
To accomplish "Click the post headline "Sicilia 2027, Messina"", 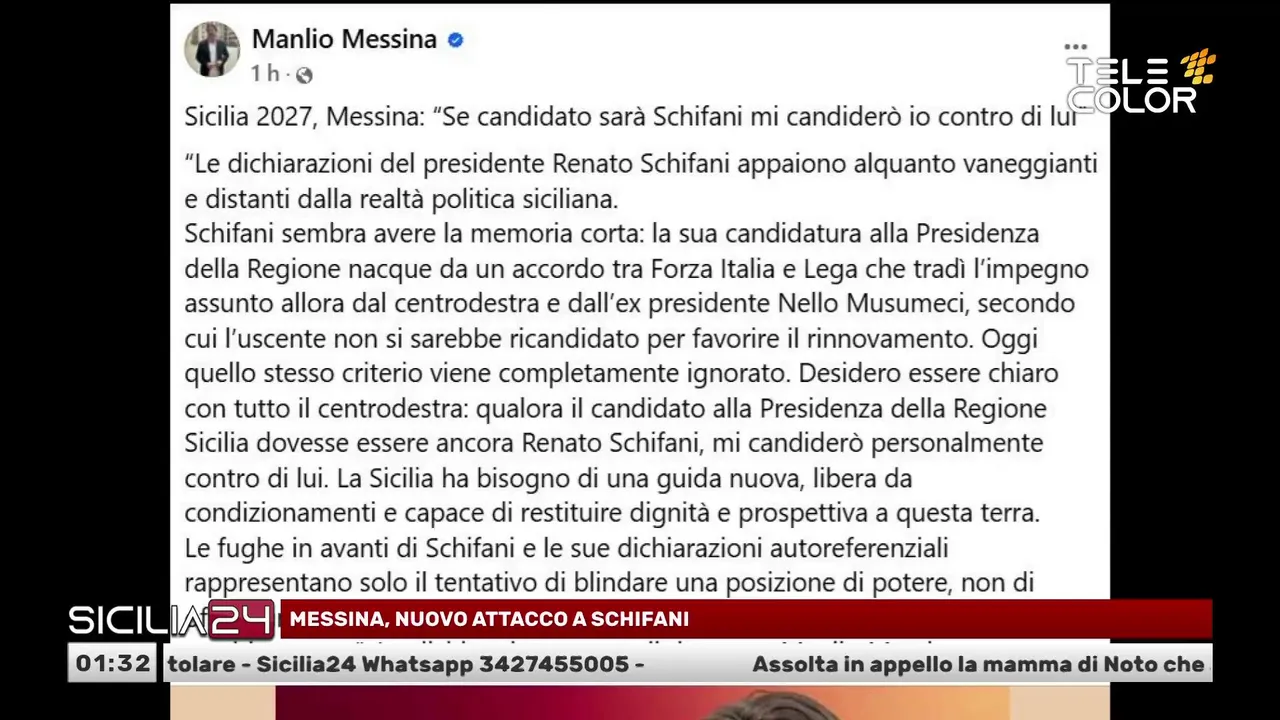I will (x=306, y=116).
